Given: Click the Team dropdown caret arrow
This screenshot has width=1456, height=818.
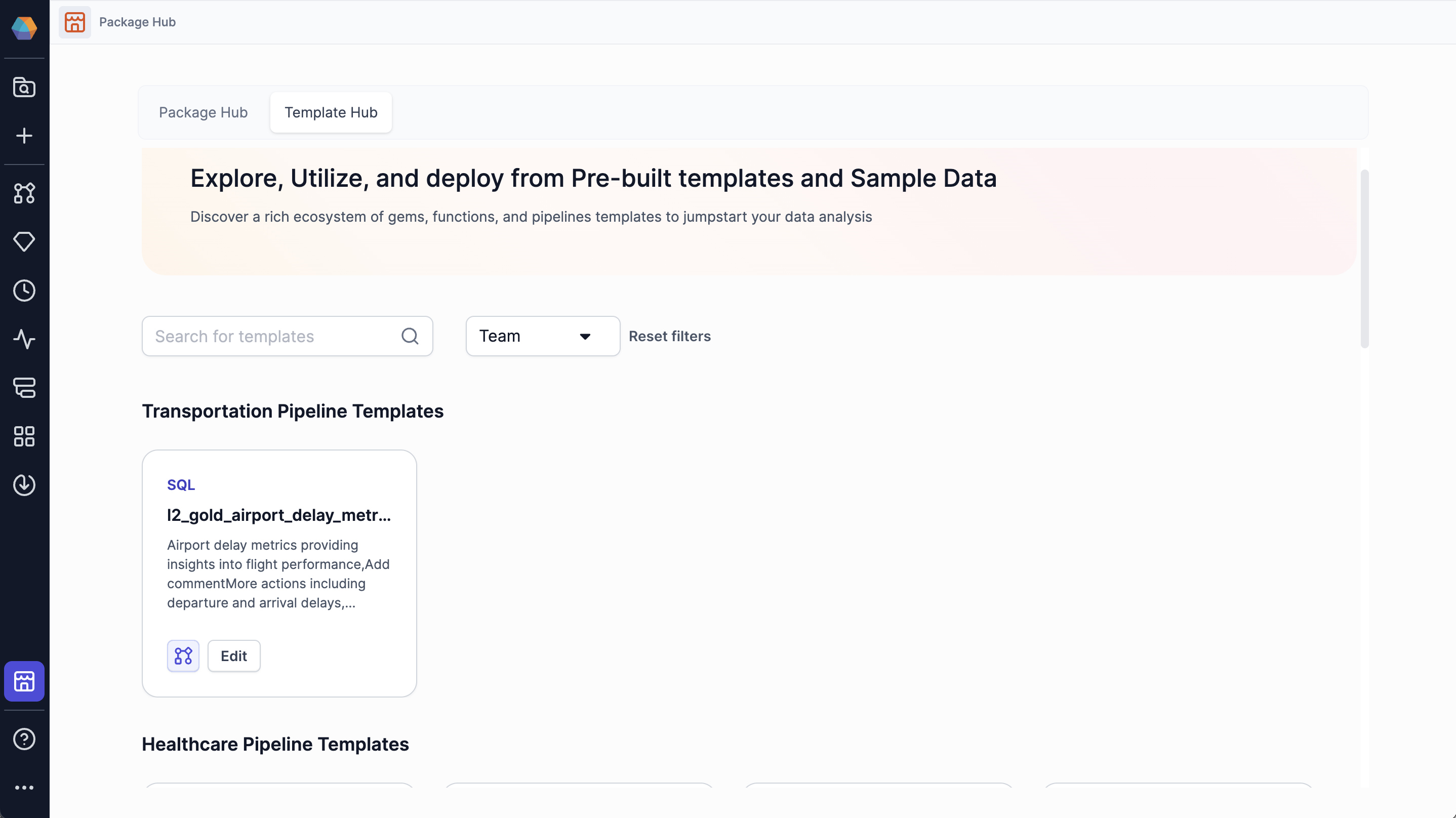Looking at the screenshot, I should click(x=585, y=336).
